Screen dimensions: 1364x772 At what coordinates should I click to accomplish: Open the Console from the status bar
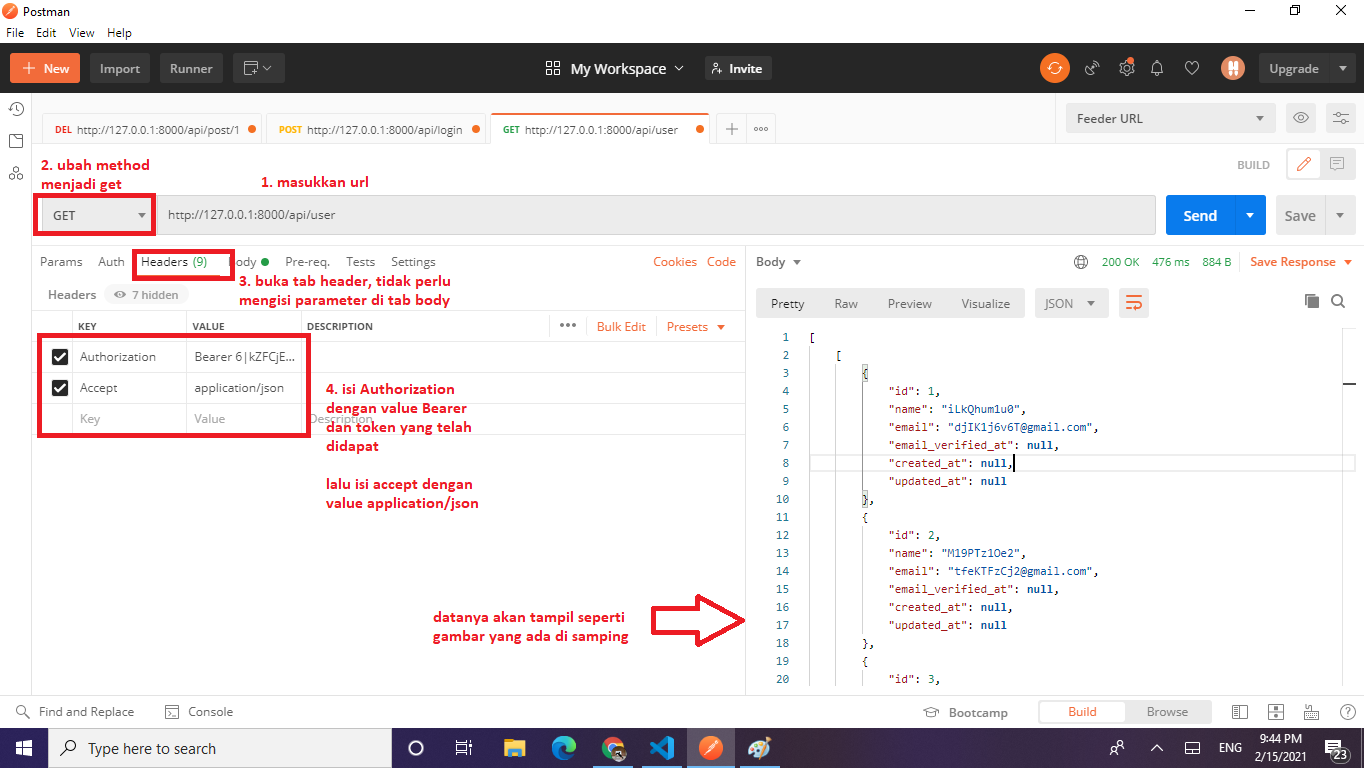[198, 711]
